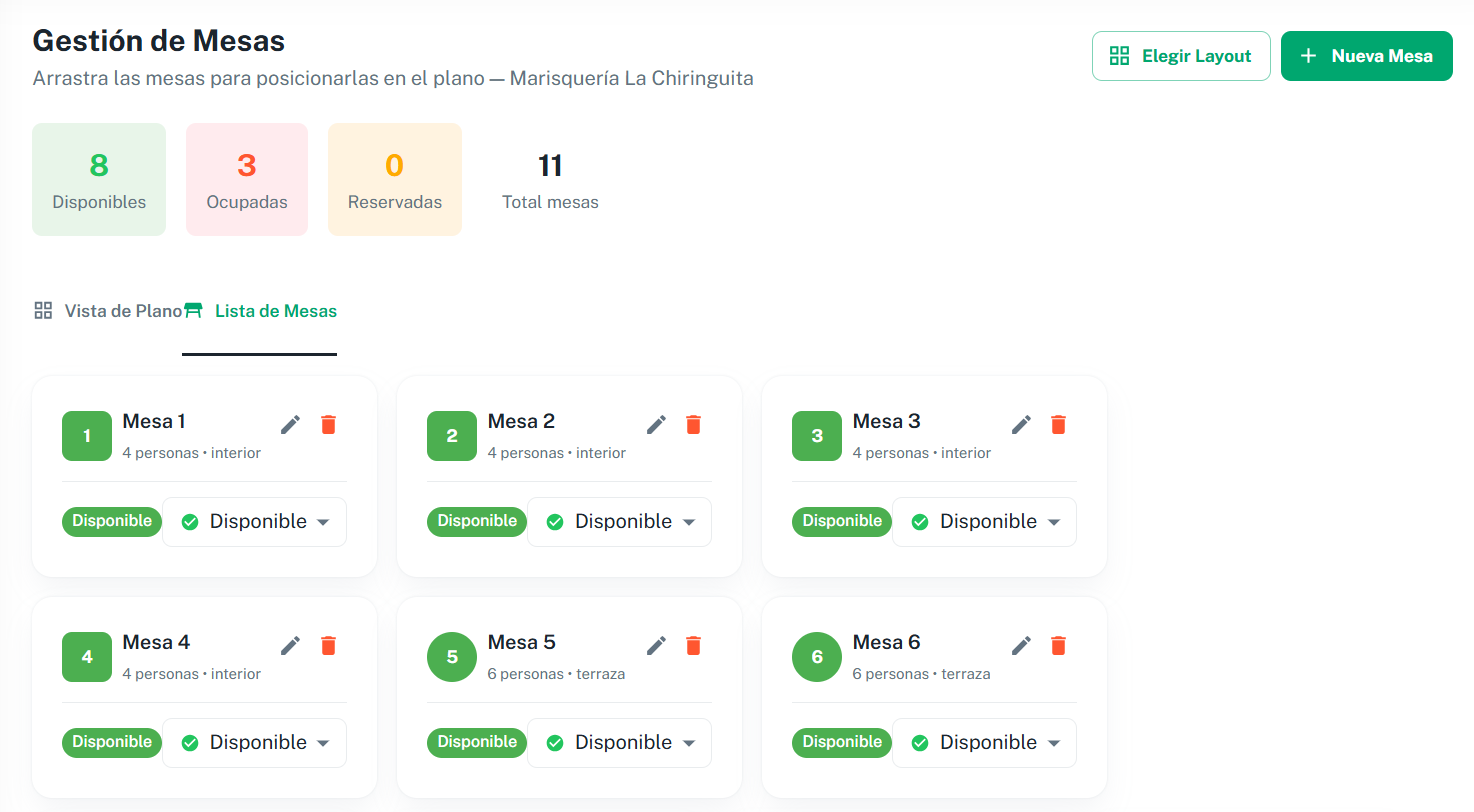
Task: Expand the Mesa 4 status dropdown
Action: click(254, 743)
